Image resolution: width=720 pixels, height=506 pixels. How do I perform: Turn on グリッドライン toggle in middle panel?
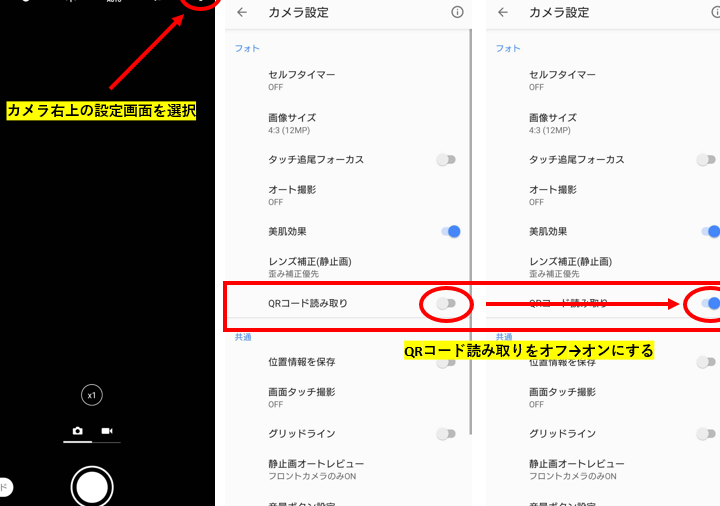pos(446,433)
